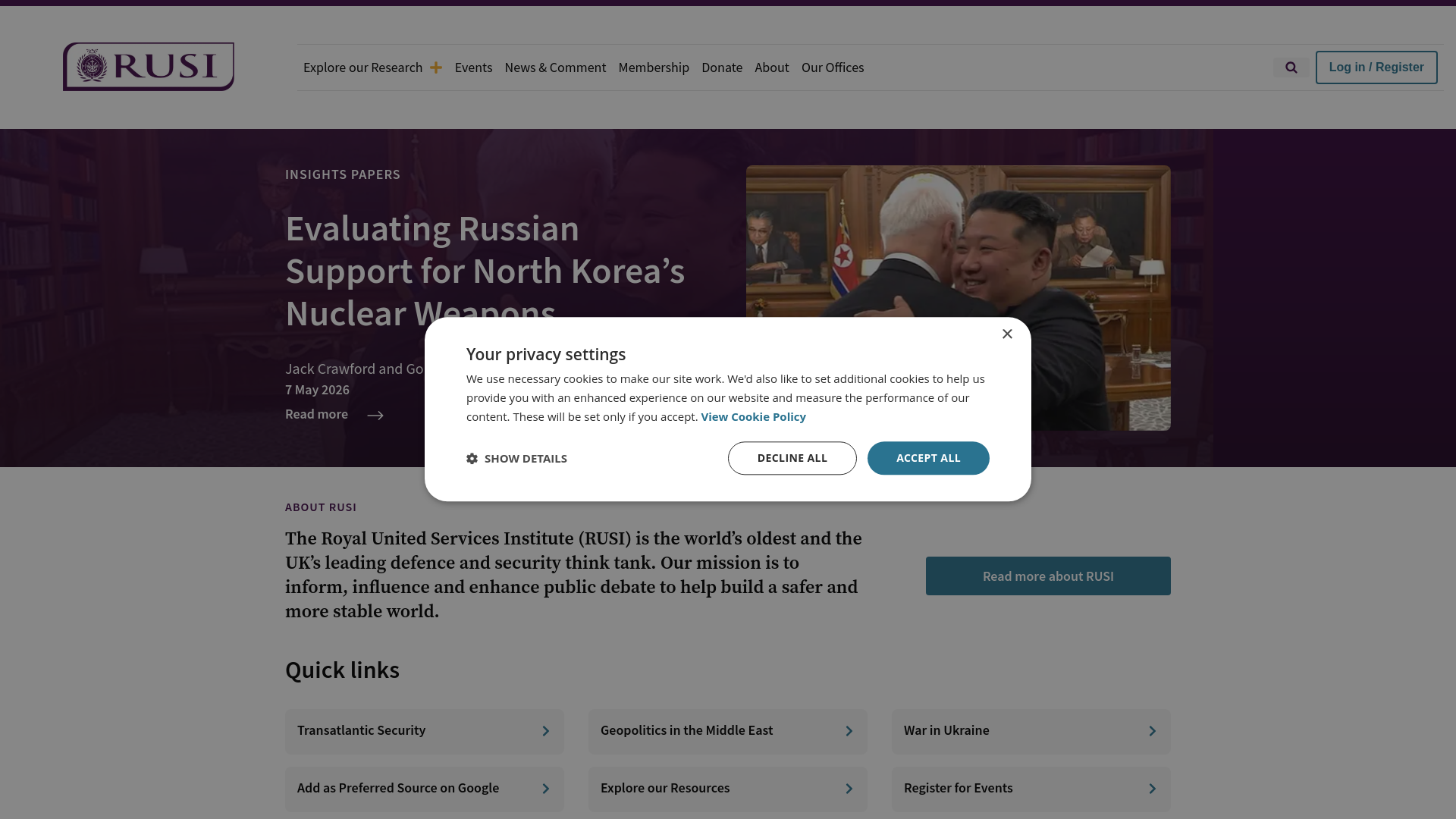Click the Geopolitics in the Middle East chevron
Image resolution: width=1456 pixels, height=819 pixels.
click(x=849, y=731)
